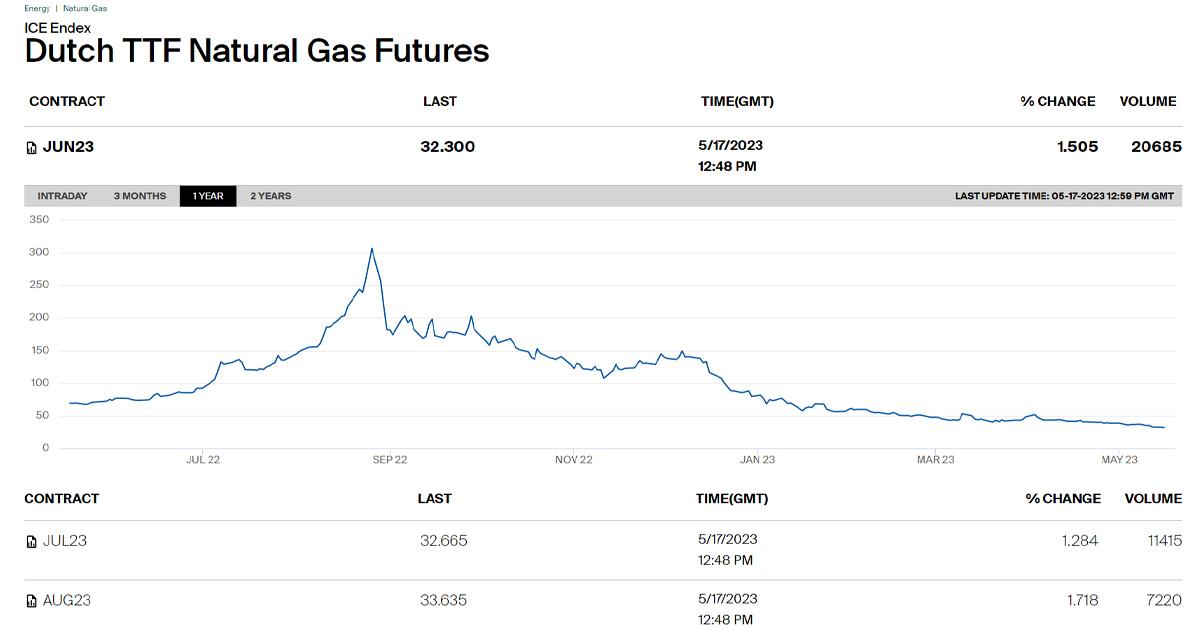Select the 1 YEAR chart tab

208,196
